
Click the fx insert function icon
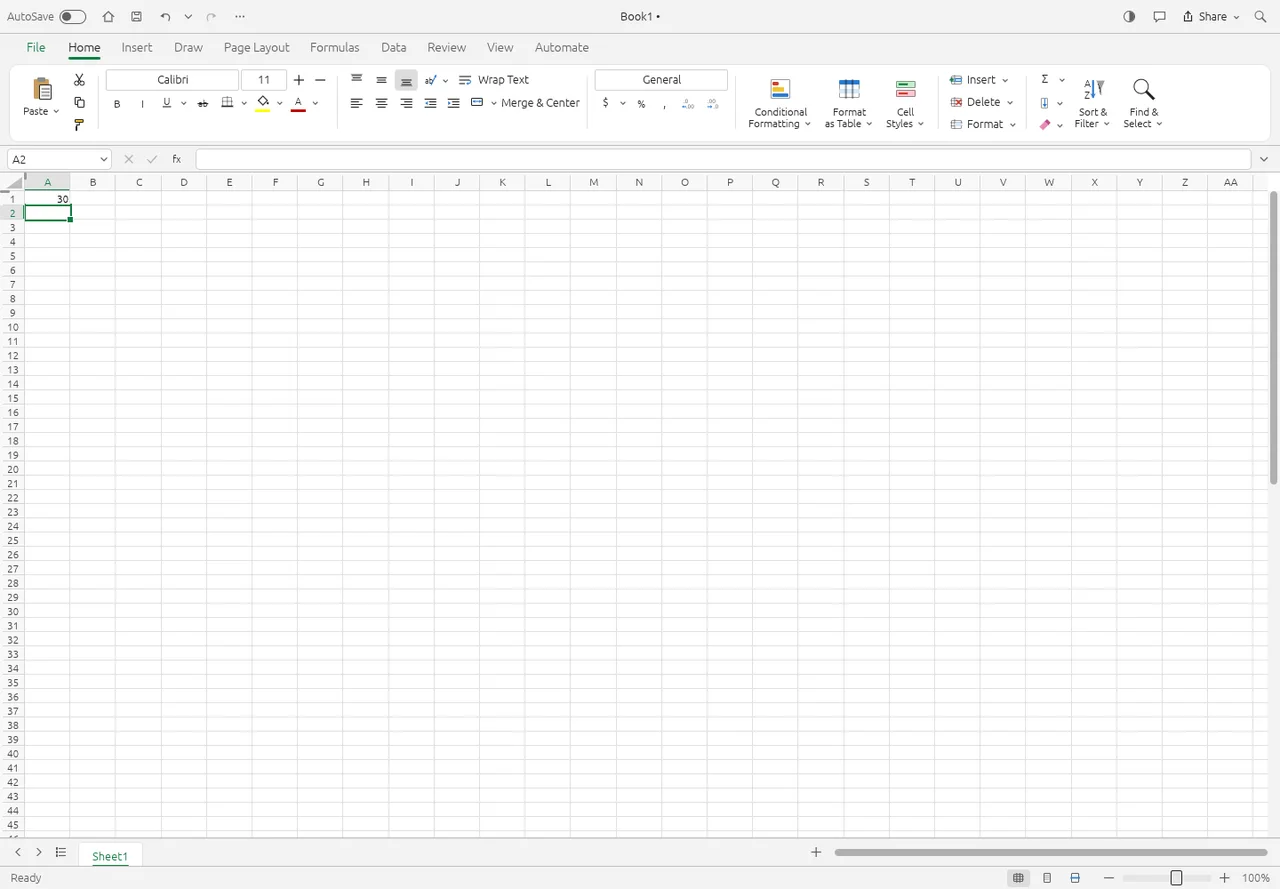(177, 159)
